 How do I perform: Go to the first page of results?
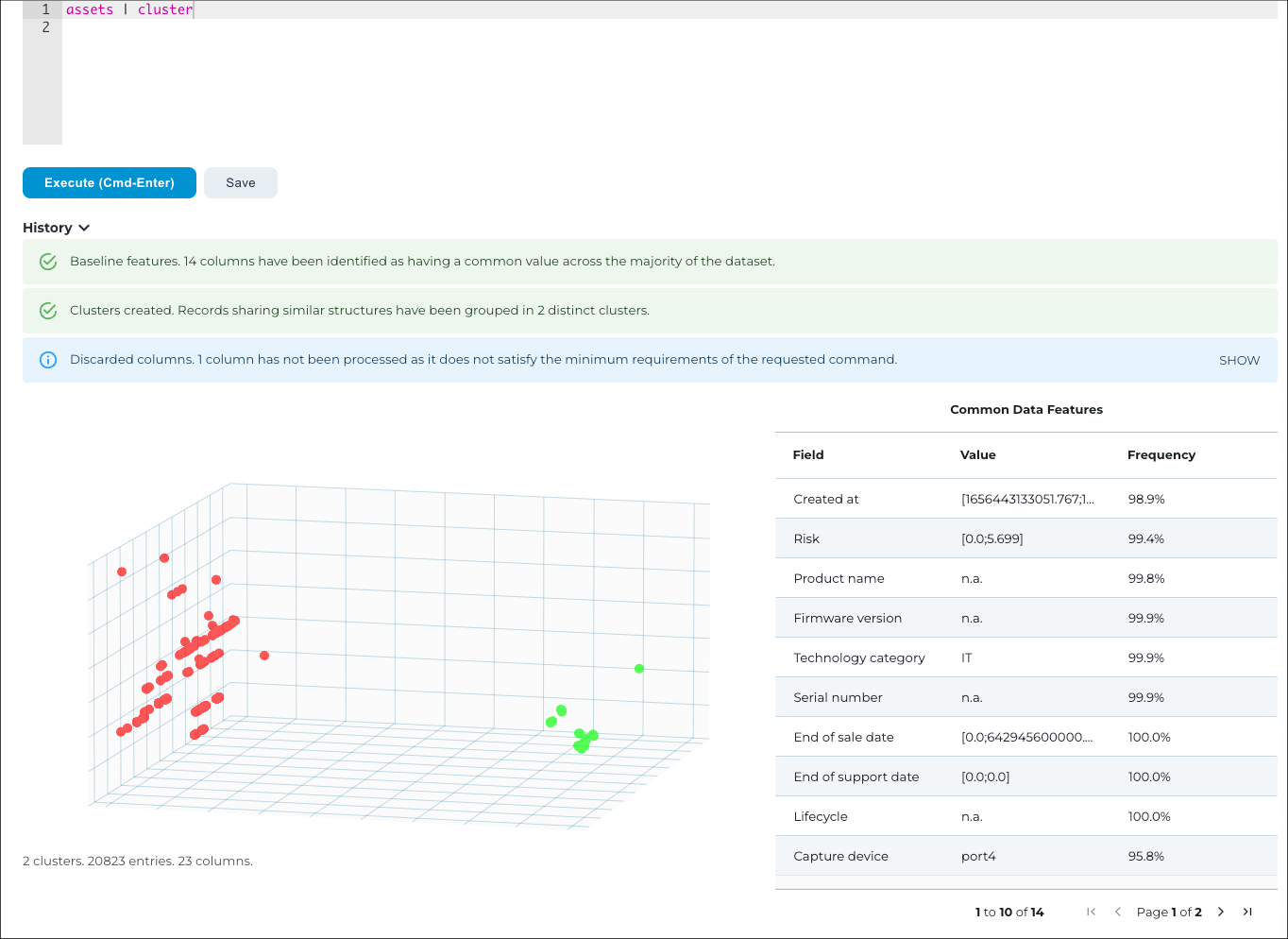point(1092,912)
